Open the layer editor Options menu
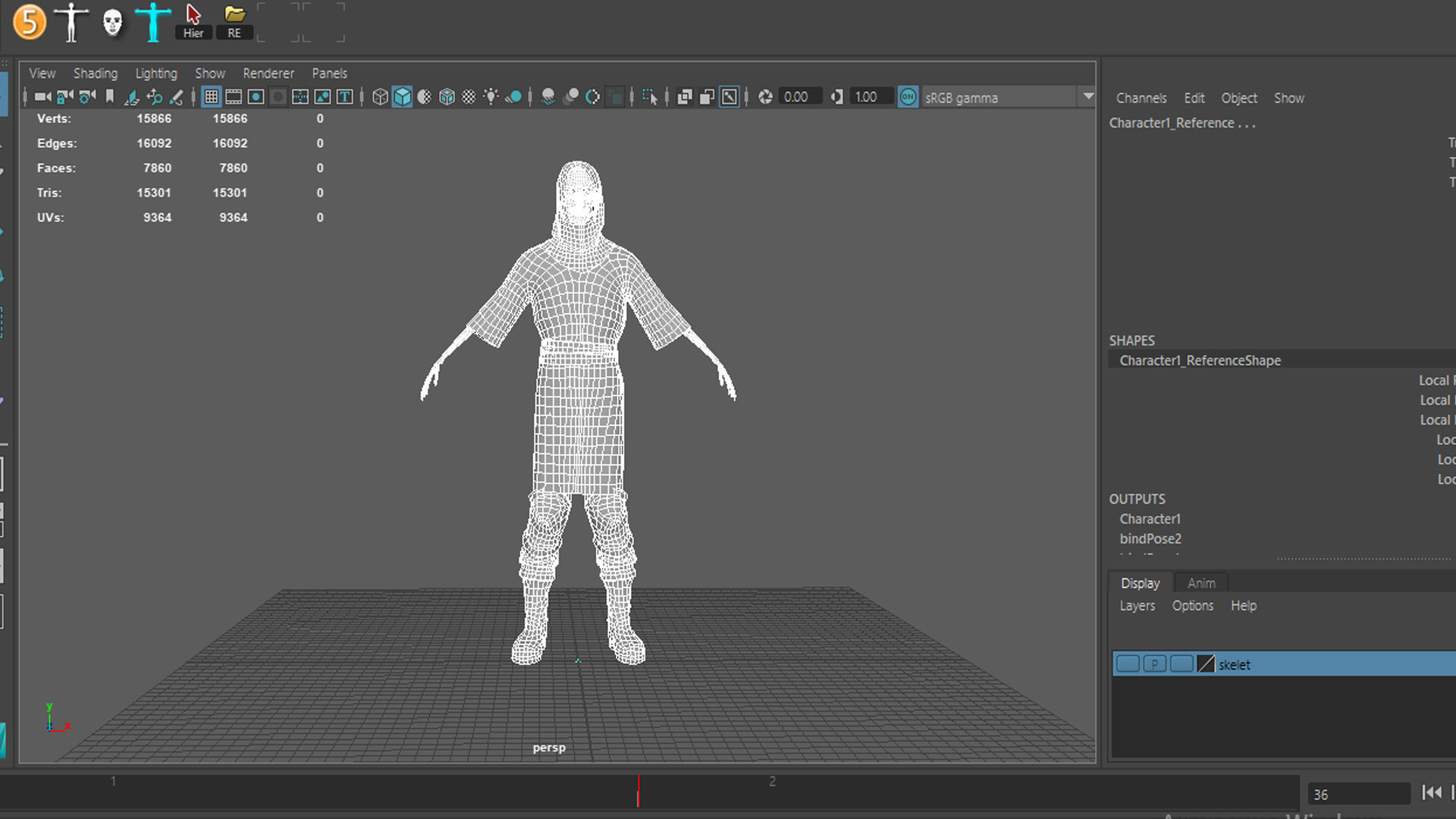This screenshot has height=819, width=1456. [x=1193, y=606]
